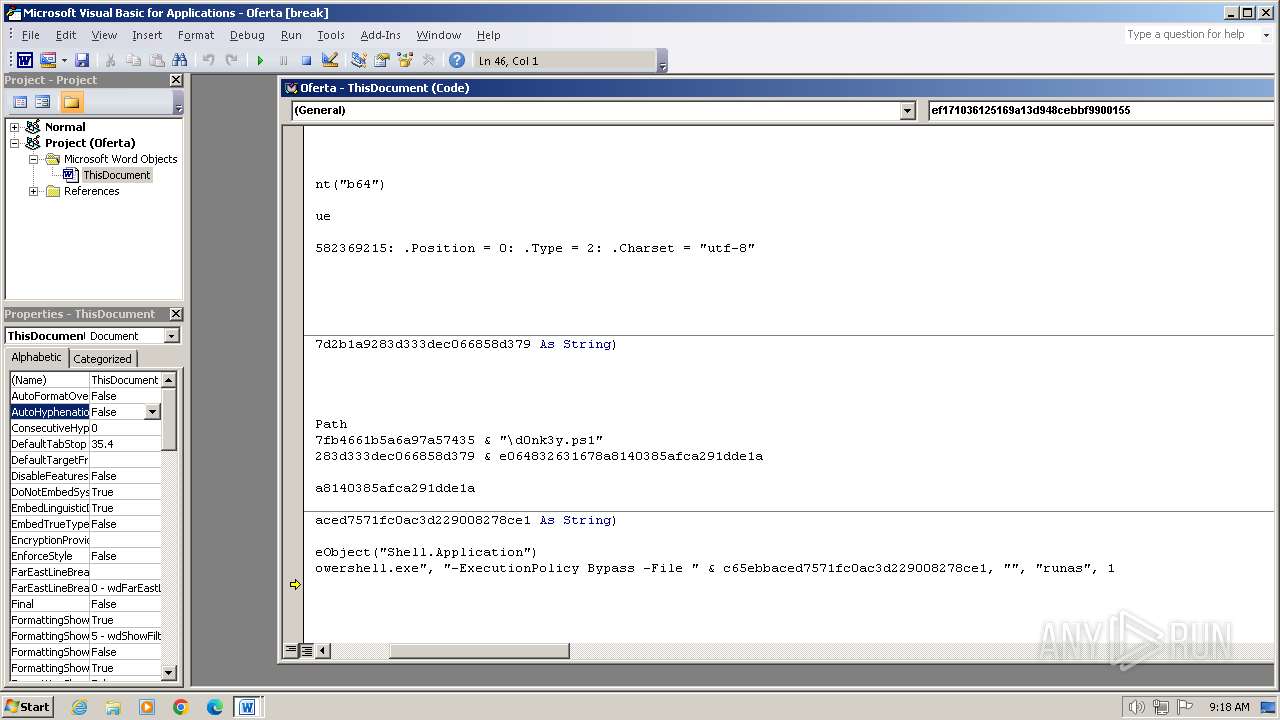The height and width of the screenshot is (720, 1280).
Task: Expand the References folder
Action: pyautogui.click(x=33, y=191)
